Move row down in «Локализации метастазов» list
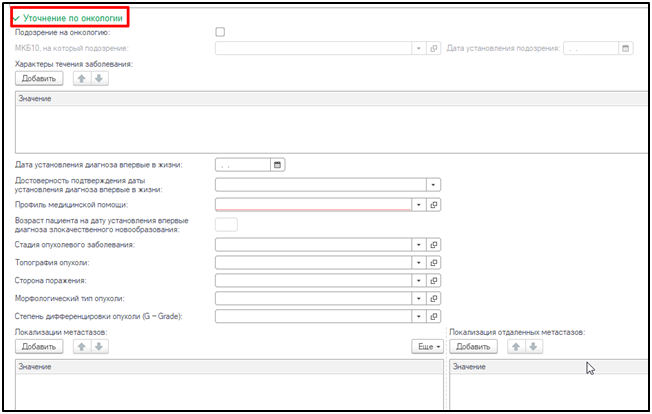This screenshot has height=414, width=652. [x=99, y=347]
